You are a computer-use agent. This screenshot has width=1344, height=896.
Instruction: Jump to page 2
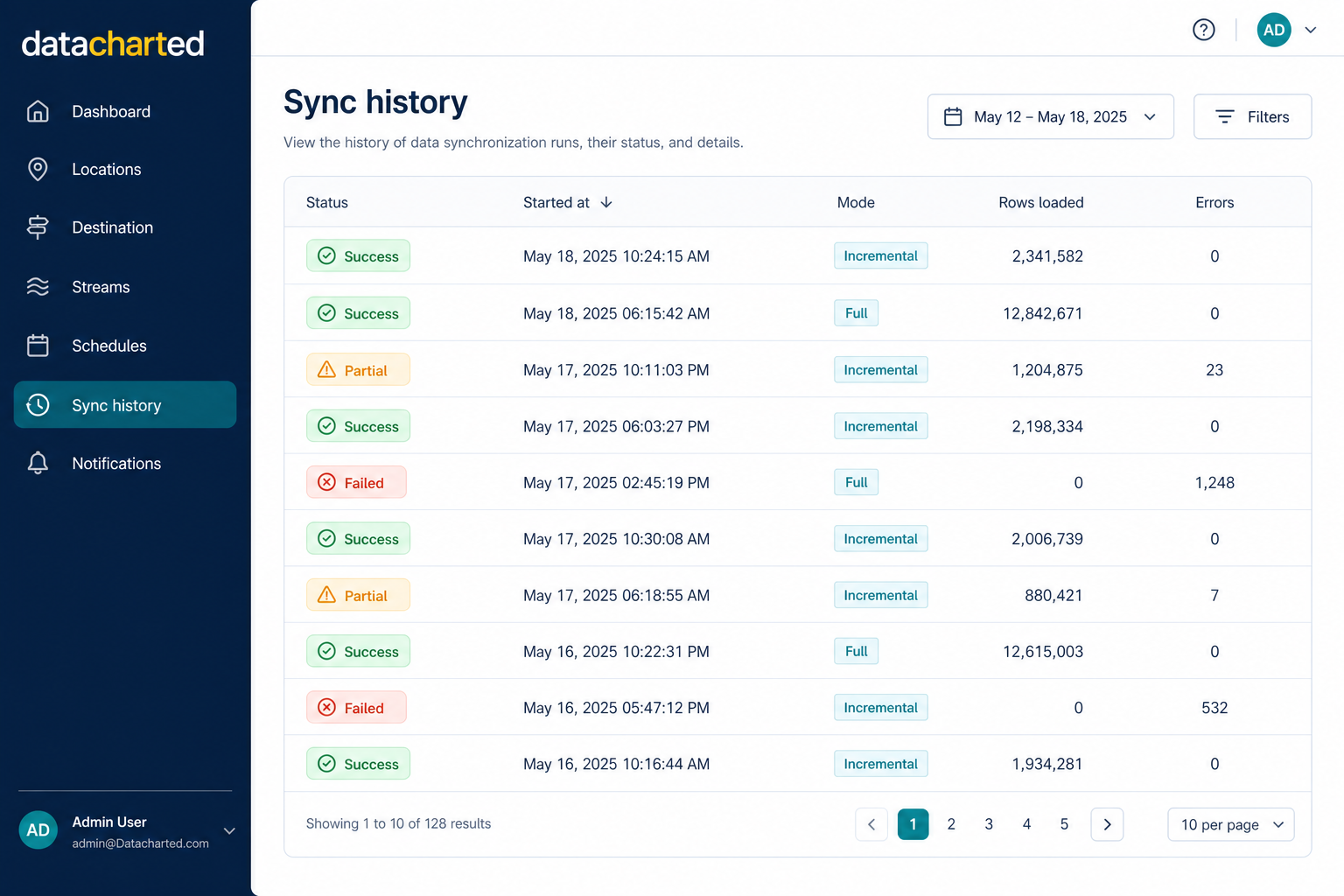[951, 824]
